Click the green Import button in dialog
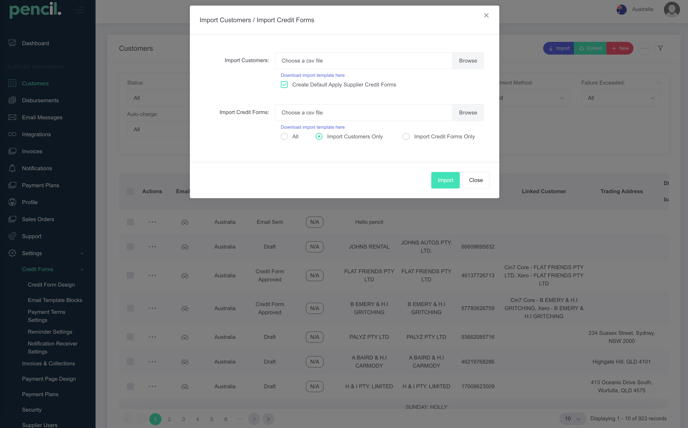The width and height of the screenshot is (688, 428). click(x=445, y=180)
